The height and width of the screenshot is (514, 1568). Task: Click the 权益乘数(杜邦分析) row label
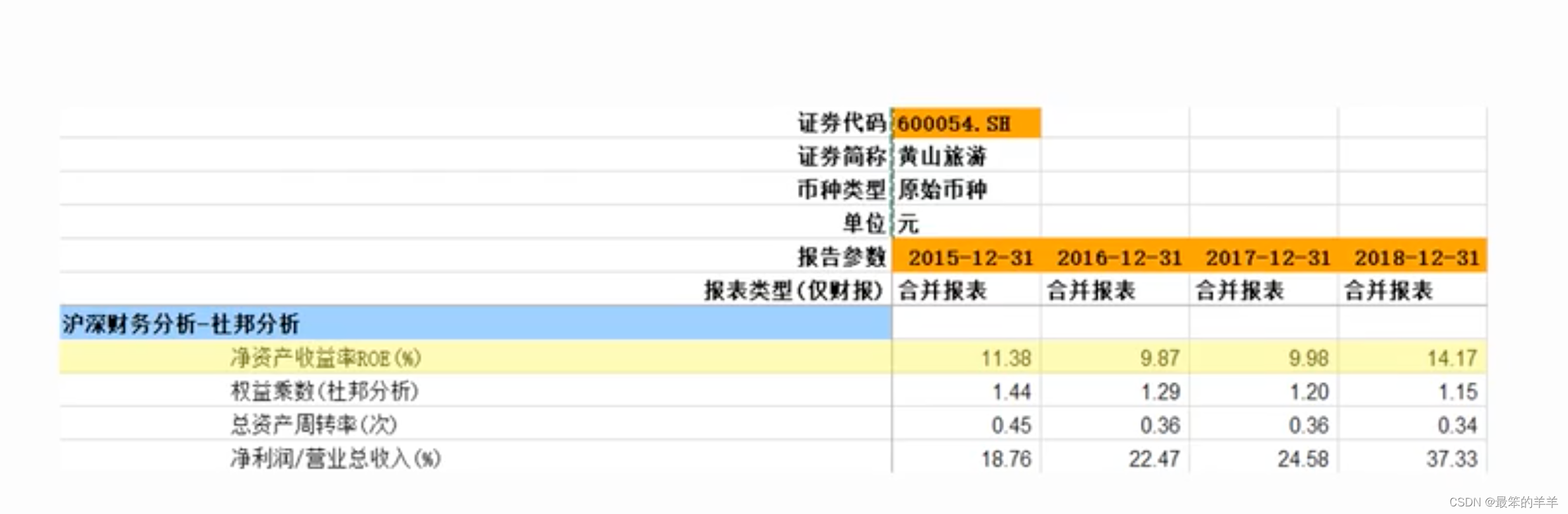[x=324, y=391]
